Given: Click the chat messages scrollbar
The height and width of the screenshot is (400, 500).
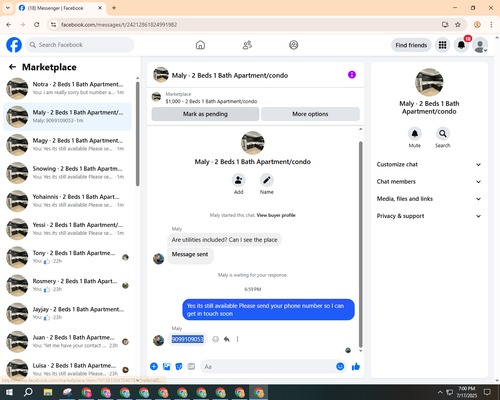Looking at the screenshot, I should 360,244.
